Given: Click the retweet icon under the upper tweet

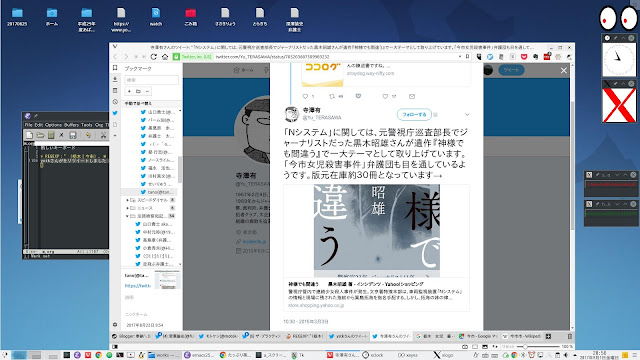Looking at the screenshot, I should 332,96.
